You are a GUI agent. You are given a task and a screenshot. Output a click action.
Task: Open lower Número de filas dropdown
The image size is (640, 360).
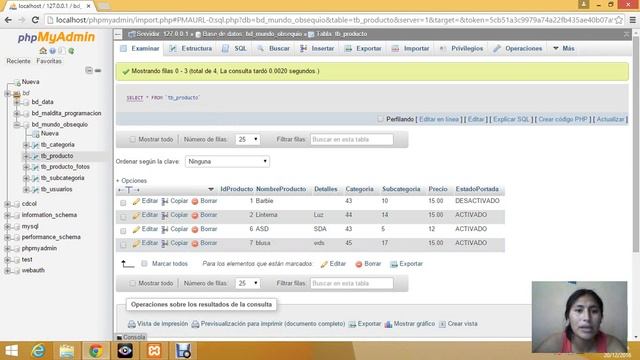click(248, 283)
